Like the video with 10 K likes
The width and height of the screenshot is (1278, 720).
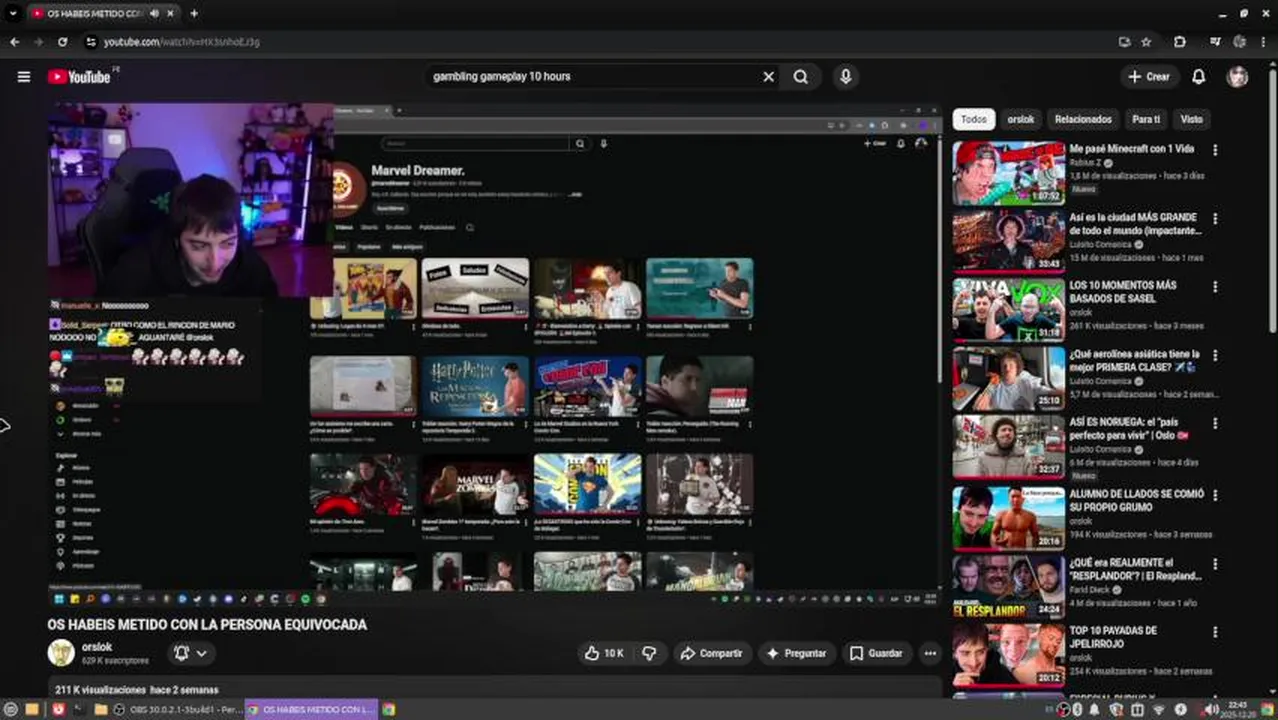pyautogui.click(x=604, y=653)
